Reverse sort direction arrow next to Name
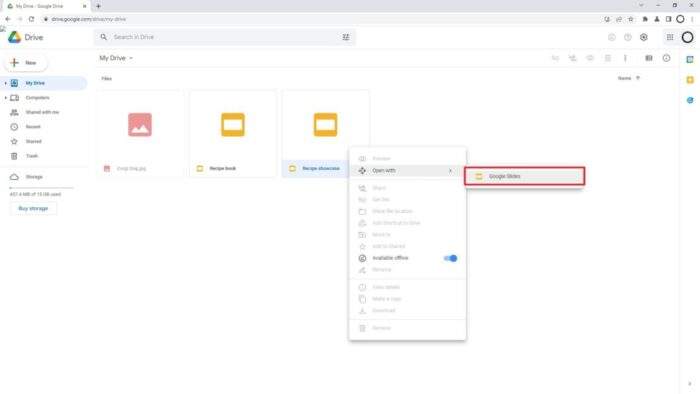Image resolution: width=700 pixels, height=394 pixels. point(638,78)
